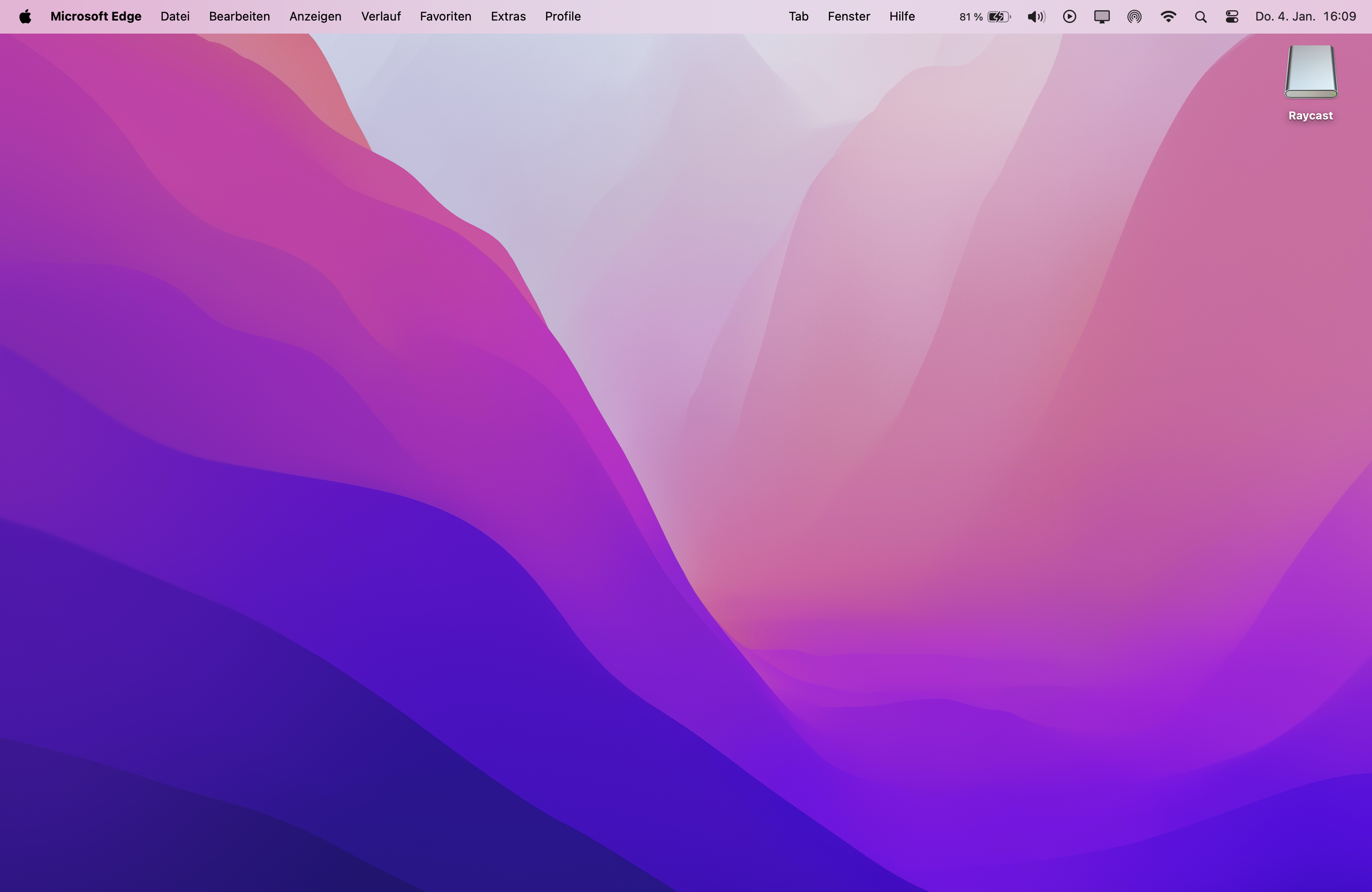Click the AirDrop status icon
Screen dimensions: 1372x892
(x=1134, y=17)
